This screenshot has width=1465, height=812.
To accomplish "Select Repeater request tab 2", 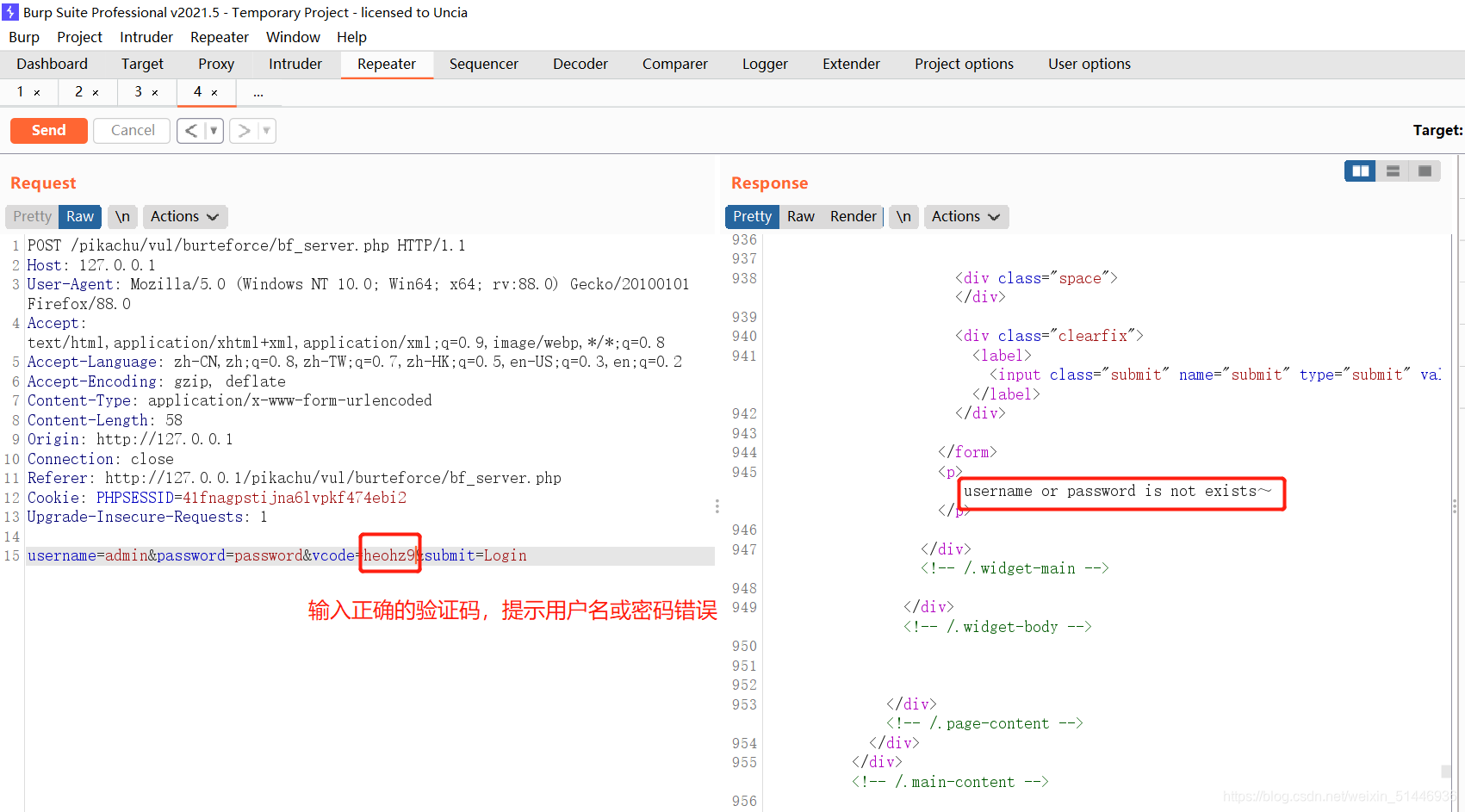I will 79,92.
